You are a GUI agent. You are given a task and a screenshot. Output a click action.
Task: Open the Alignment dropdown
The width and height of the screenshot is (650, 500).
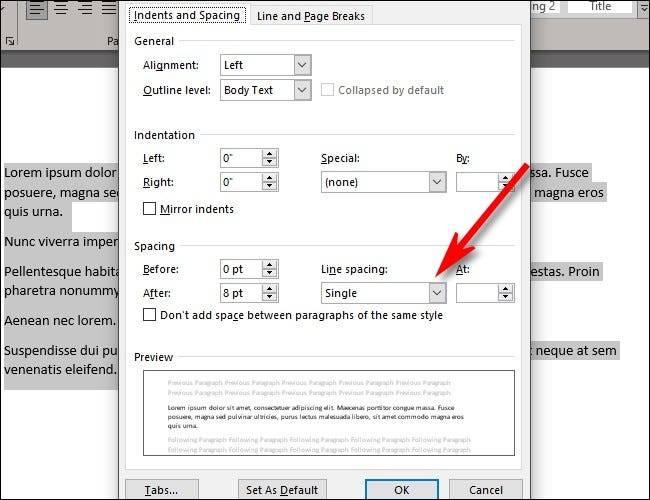pos(303,65)
